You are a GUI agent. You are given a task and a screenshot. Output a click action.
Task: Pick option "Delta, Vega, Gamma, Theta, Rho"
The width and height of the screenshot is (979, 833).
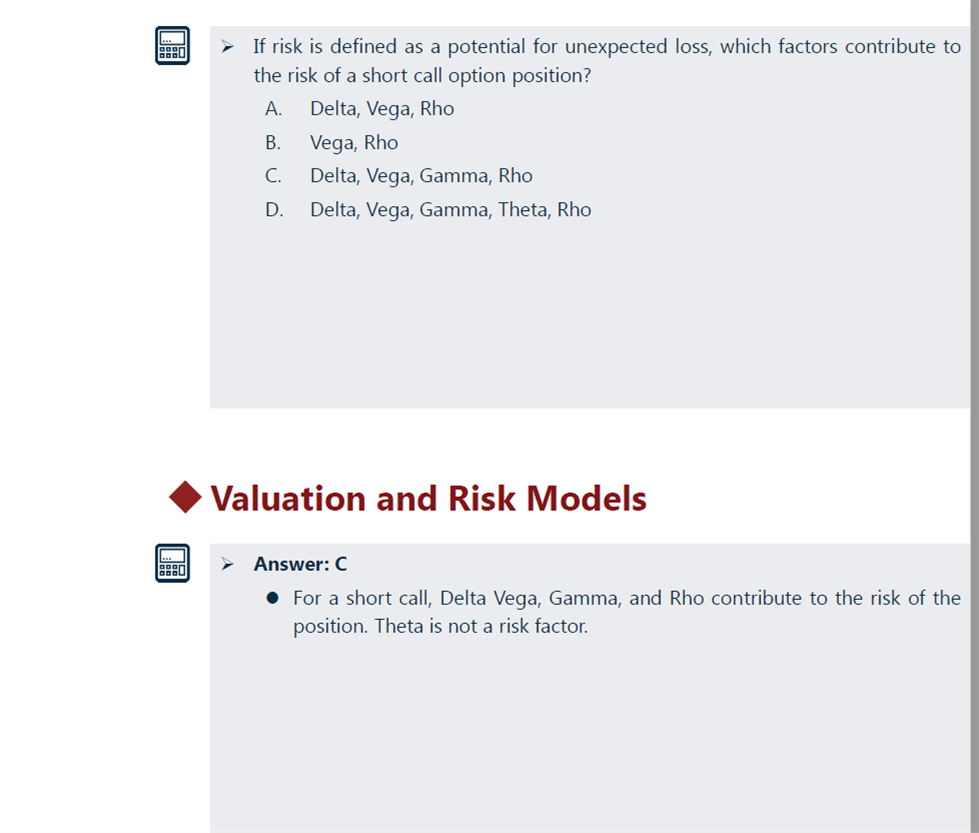point(450,210)
